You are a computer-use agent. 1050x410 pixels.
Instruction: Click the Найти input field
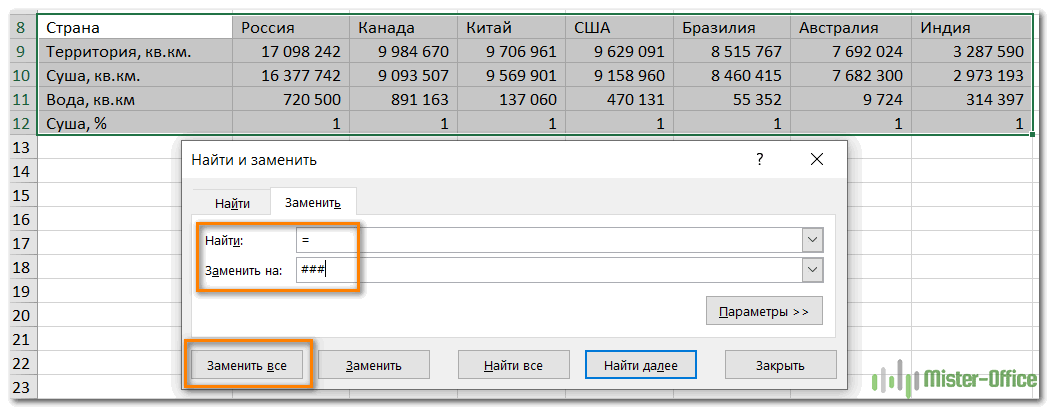(548, 240)
